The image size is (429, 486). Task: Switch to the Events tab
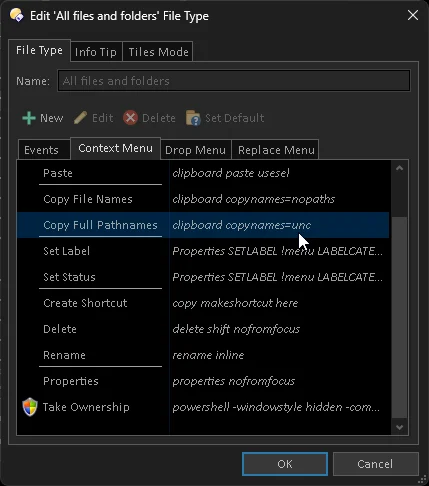pos(41,150)
